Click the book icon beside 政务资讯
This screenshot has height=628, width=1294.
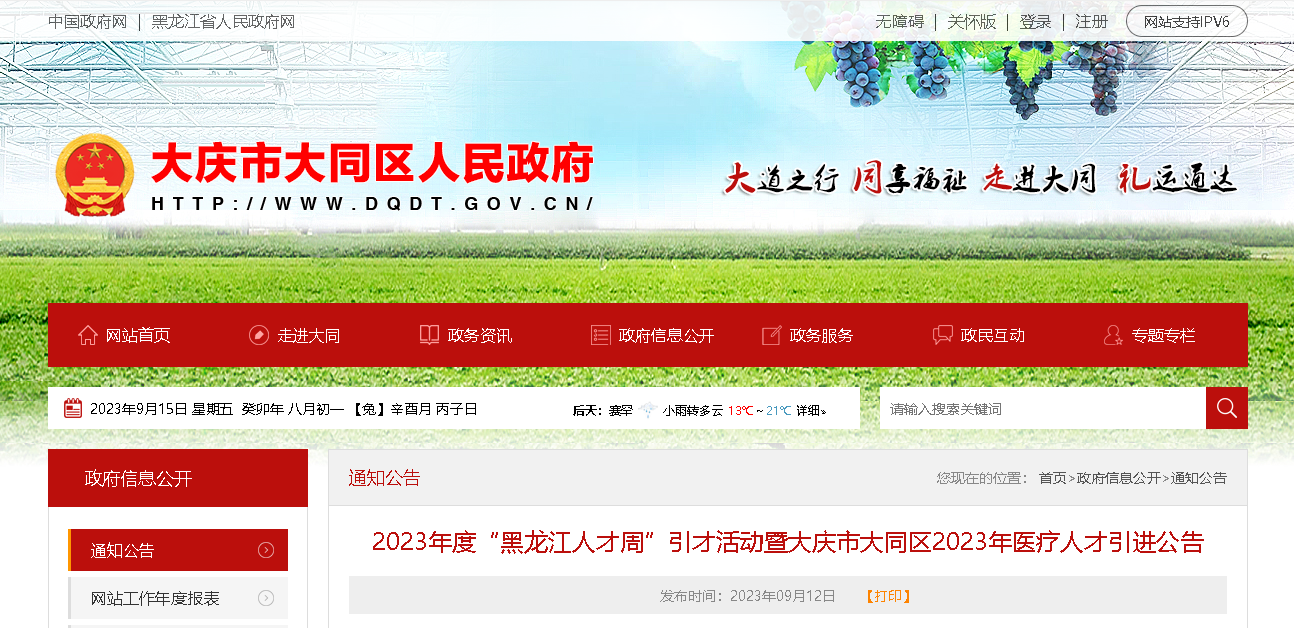(x=429, y=336)
